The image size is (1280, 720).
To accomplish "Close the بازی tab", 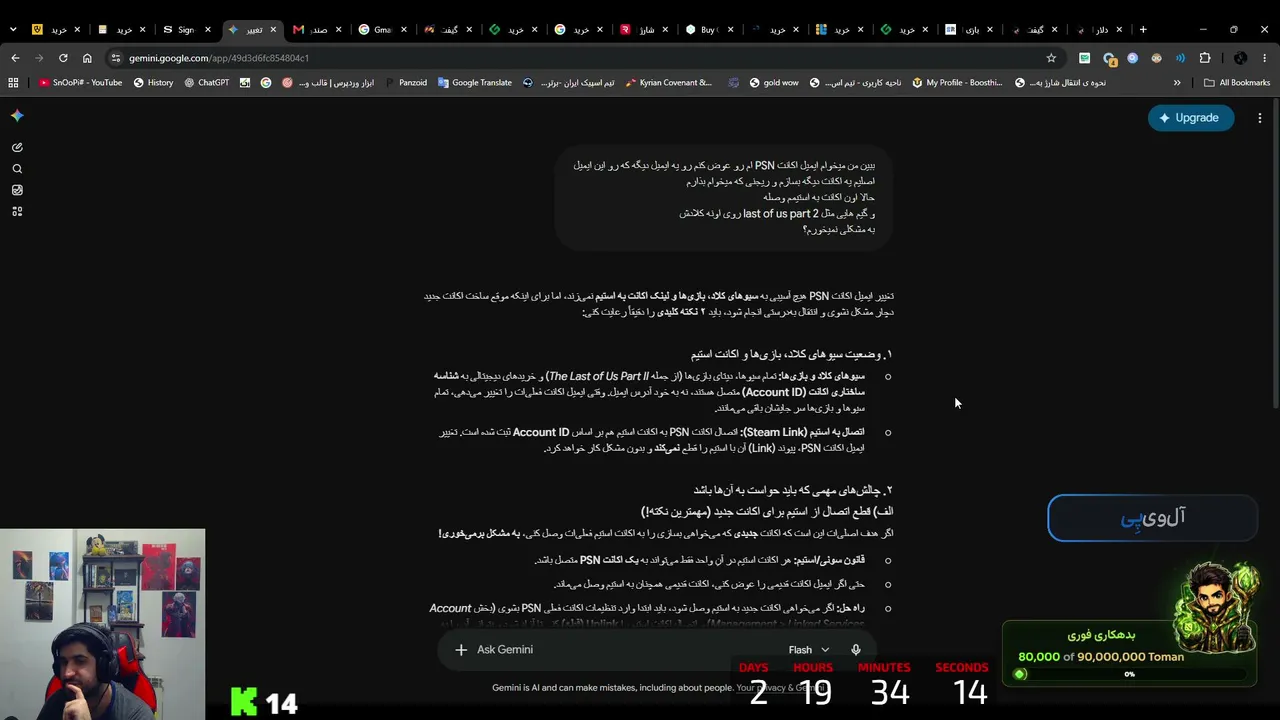I will pyautogui.click(x=991, y=30).
